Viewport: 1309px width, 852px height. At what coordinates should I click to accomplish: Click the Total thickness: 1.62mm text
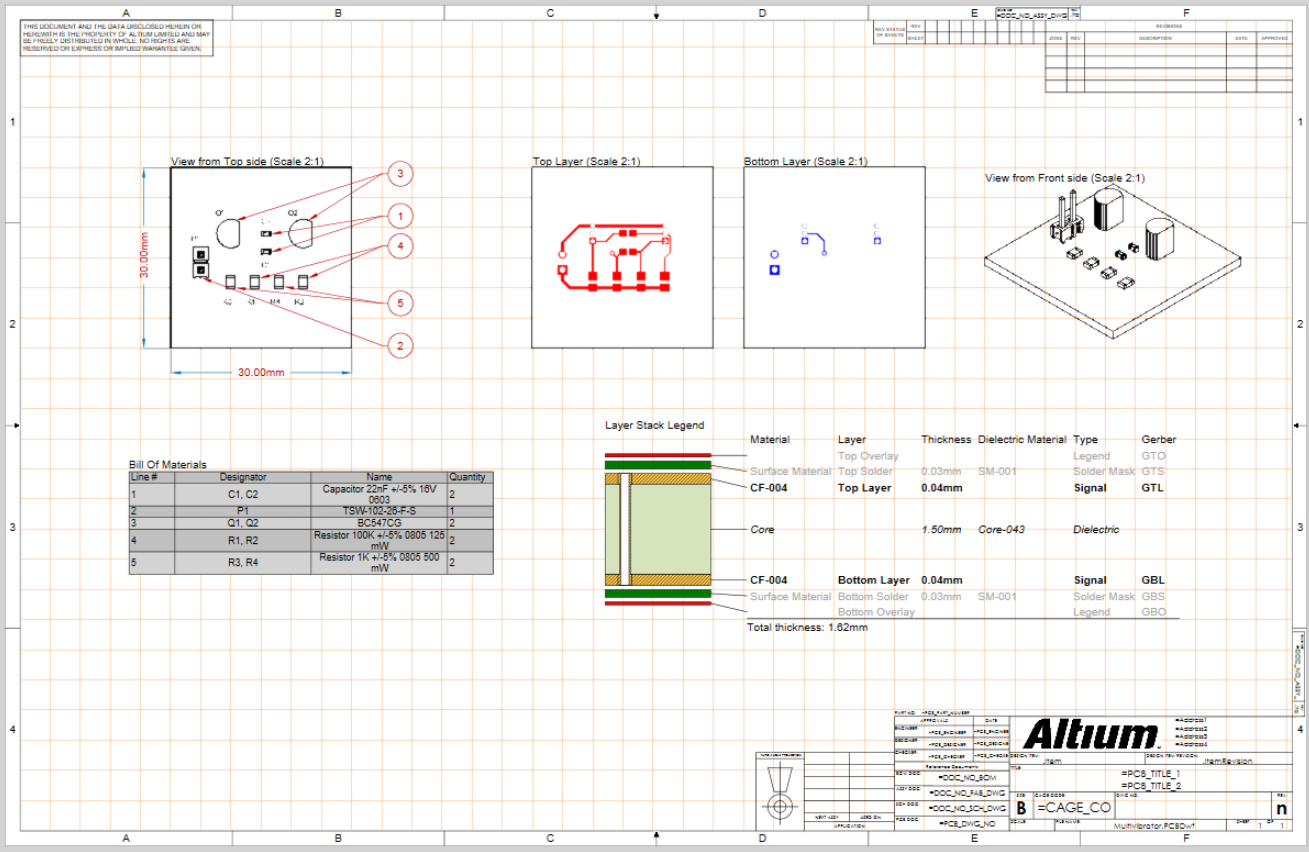coord(807,628)
